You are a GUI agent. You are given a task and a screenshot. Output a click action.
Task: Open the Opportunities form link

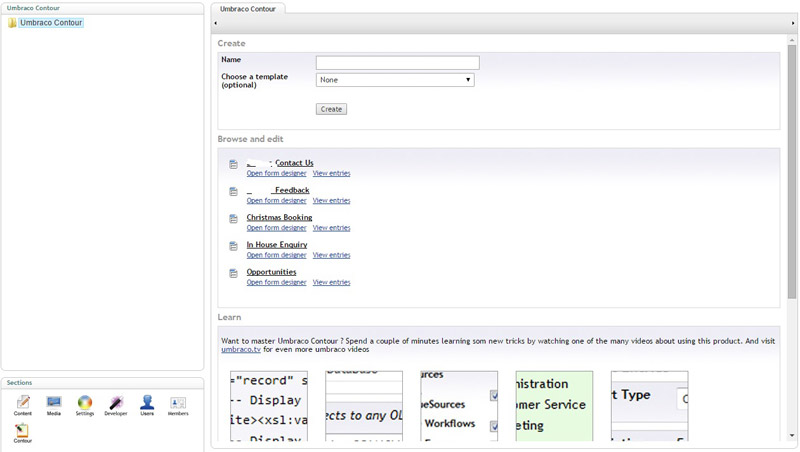[271, 272]
